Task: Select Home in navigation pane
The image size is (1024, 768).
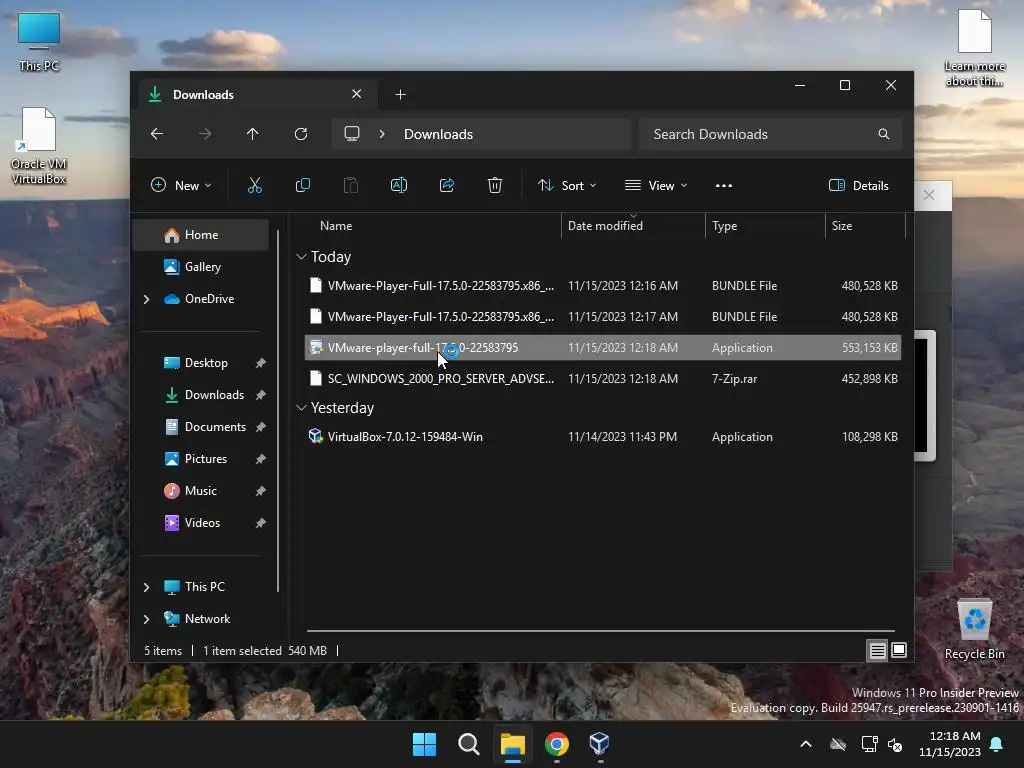Action: point(201,234)
